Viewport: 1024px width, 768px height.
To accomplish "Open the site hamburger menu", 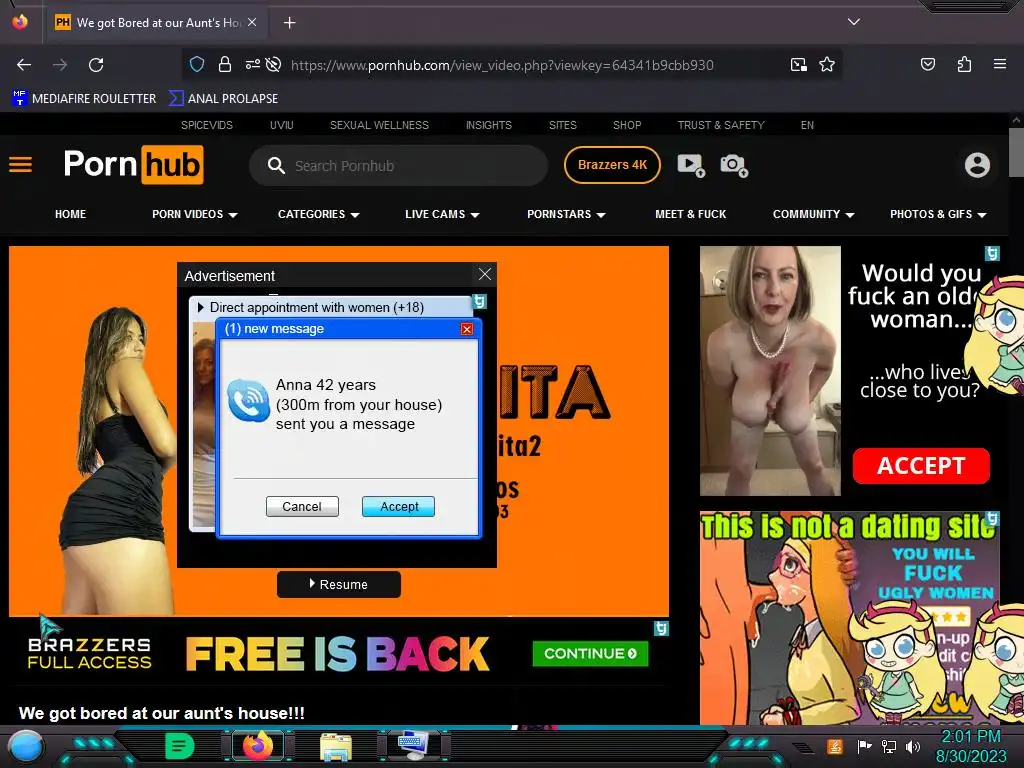I will coord(20,165).
